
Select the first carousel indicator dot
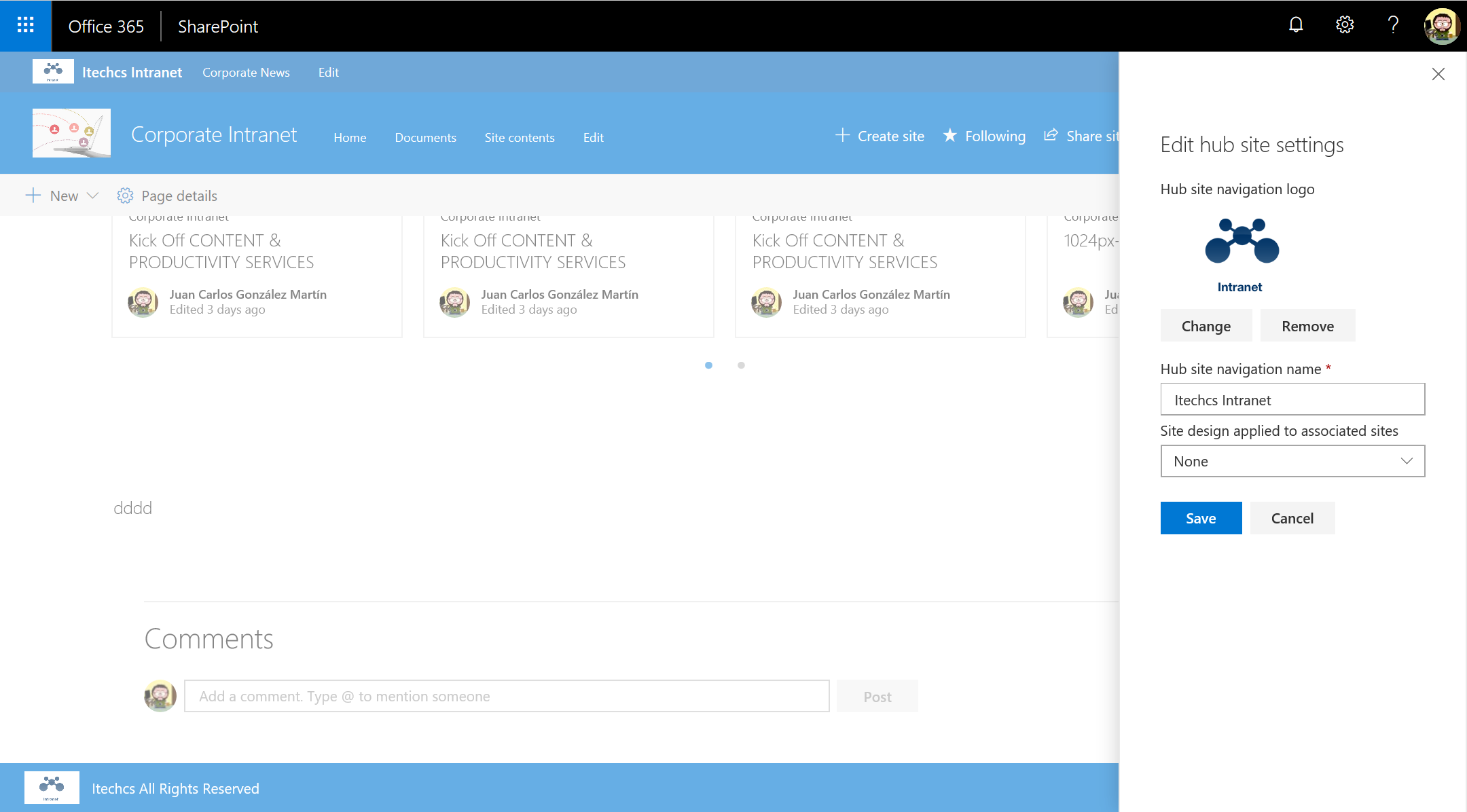click(x=709, y=365)
